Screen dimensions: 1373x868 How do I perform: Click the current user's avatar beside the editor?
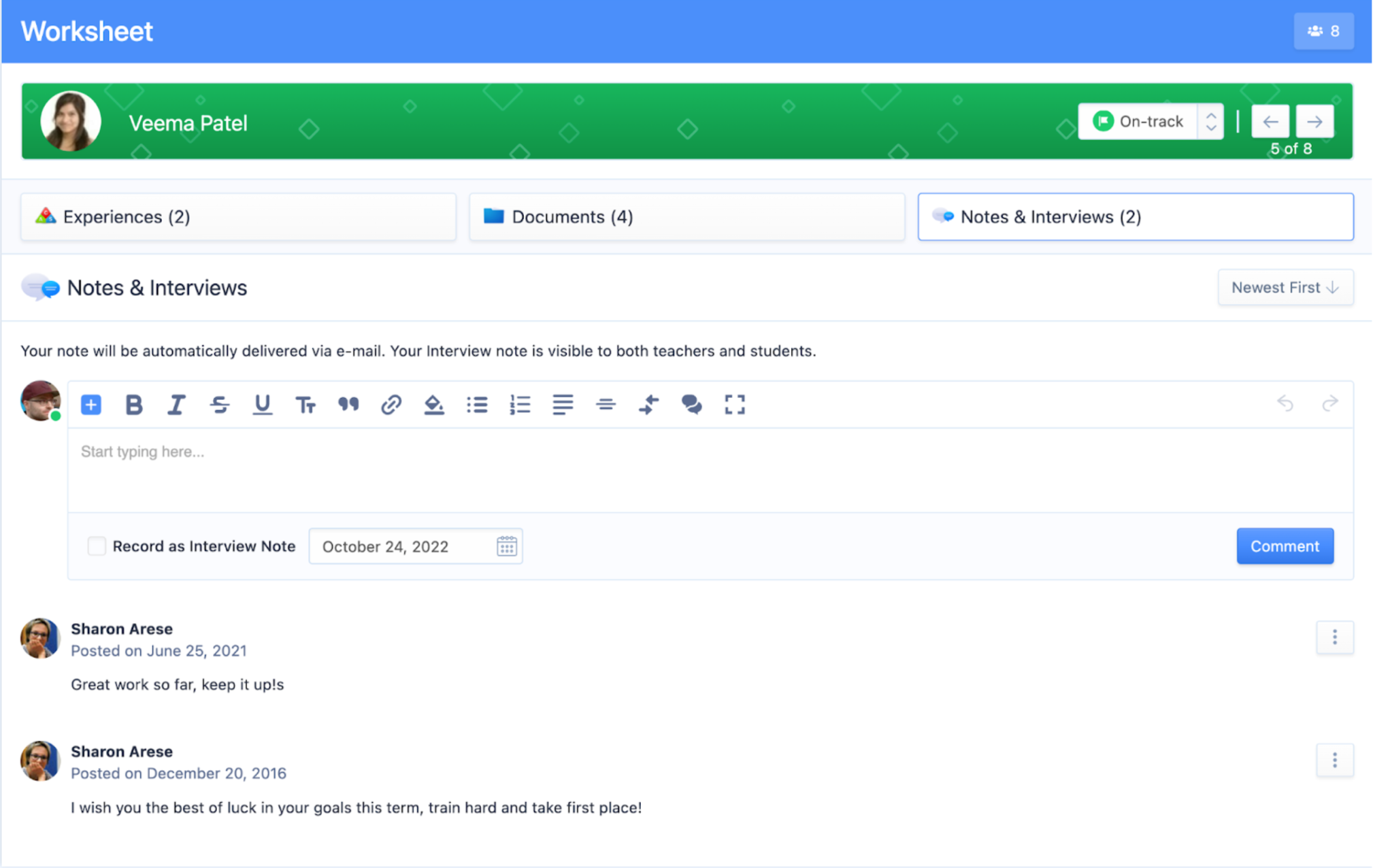tap(41, 400)
